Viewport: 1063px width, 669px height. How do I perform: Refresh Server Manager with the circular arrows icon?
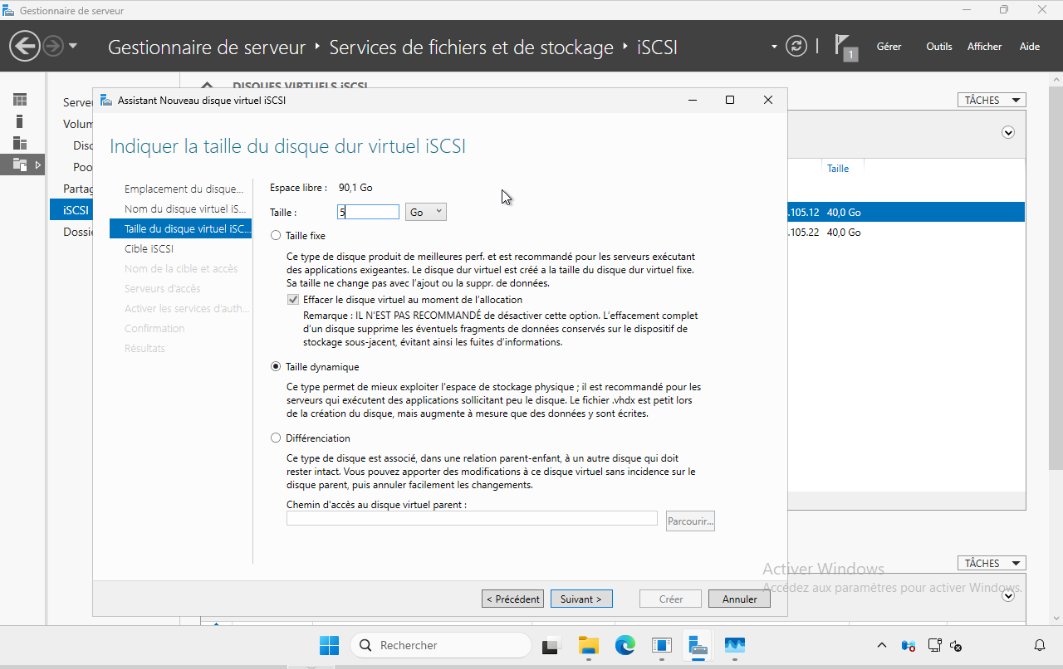796,46
